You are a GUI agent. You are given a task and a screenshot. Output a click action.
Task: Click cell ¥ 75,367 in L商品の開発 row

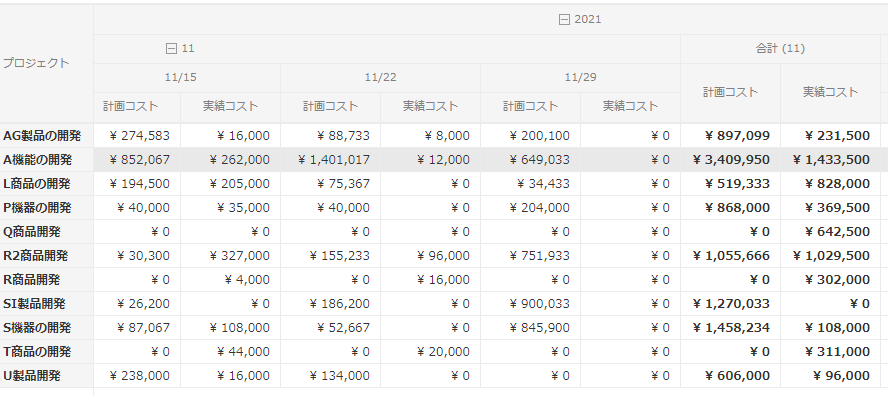331,184
